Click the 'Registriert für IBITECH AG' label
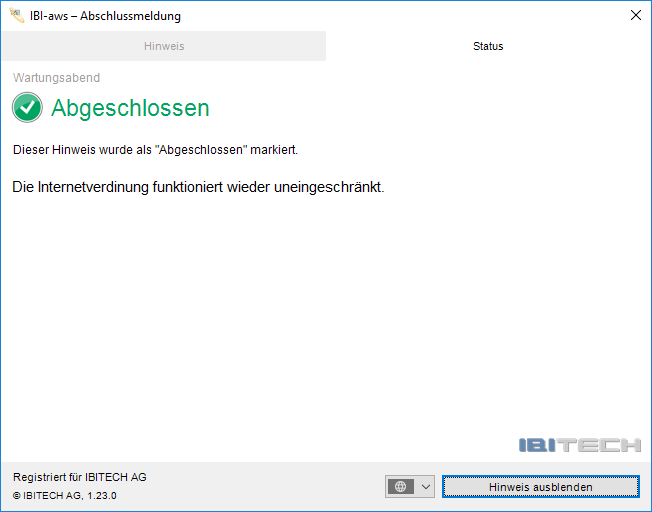This screenshot has height=512, width=652. click(x=79, y=477)
